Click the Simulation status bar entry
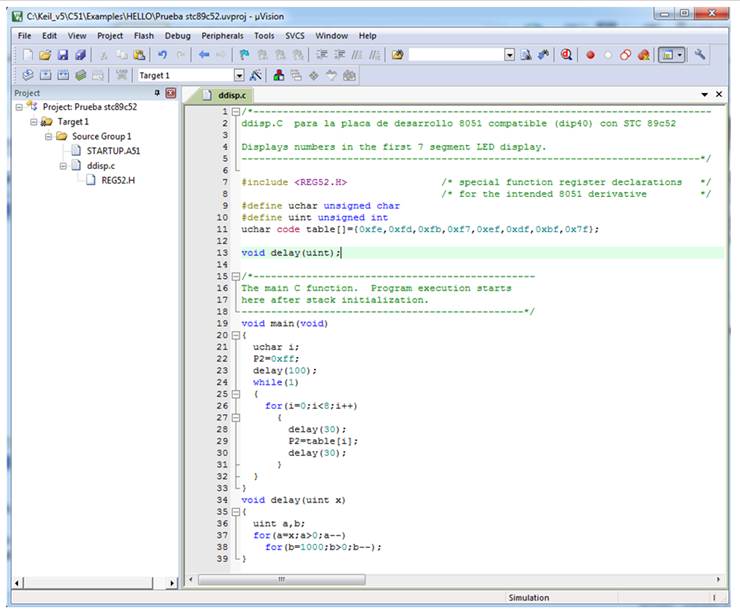 529,597
